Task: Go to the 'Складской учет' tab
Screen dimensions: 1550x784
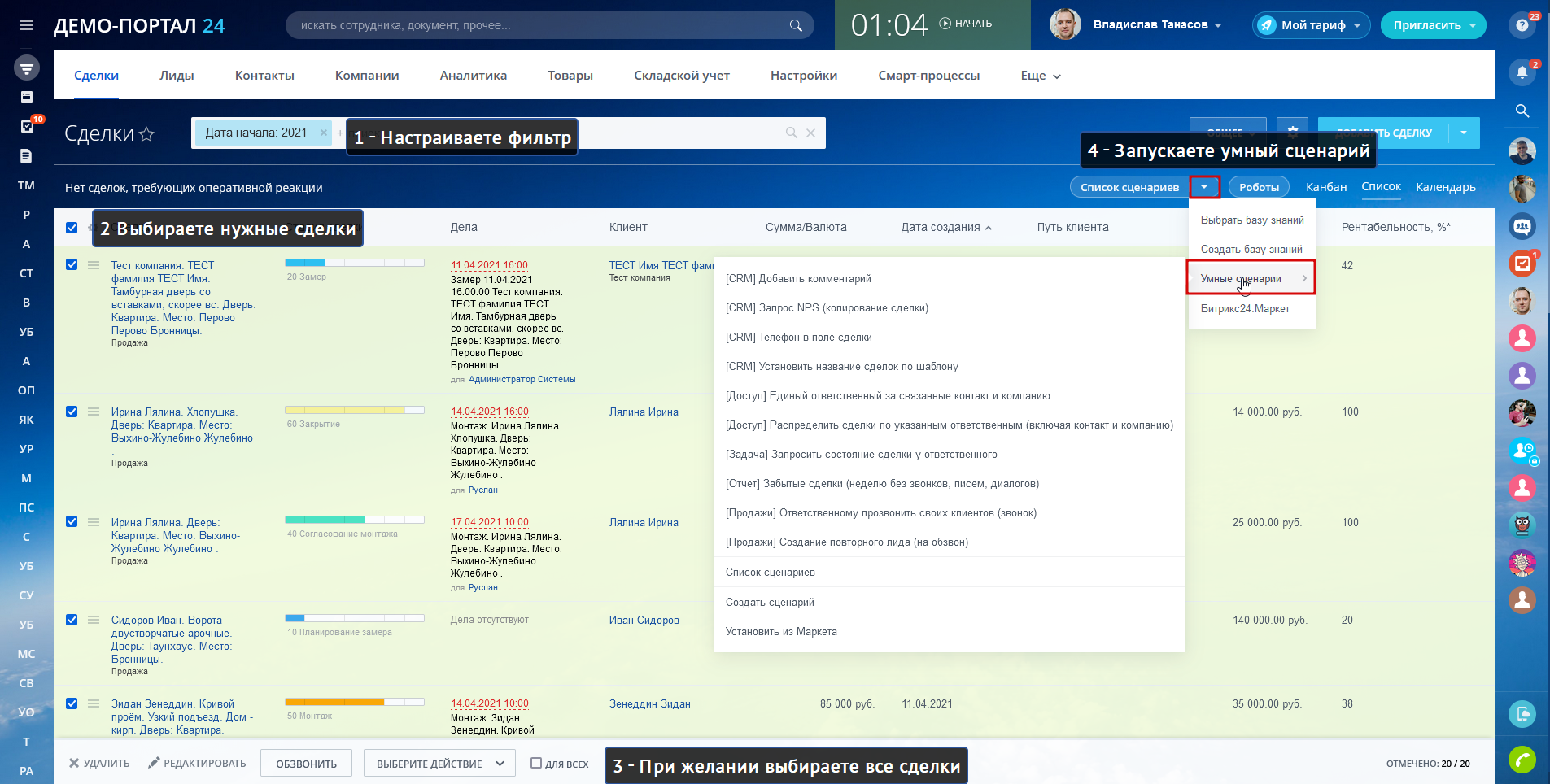Action: [682, 76]
